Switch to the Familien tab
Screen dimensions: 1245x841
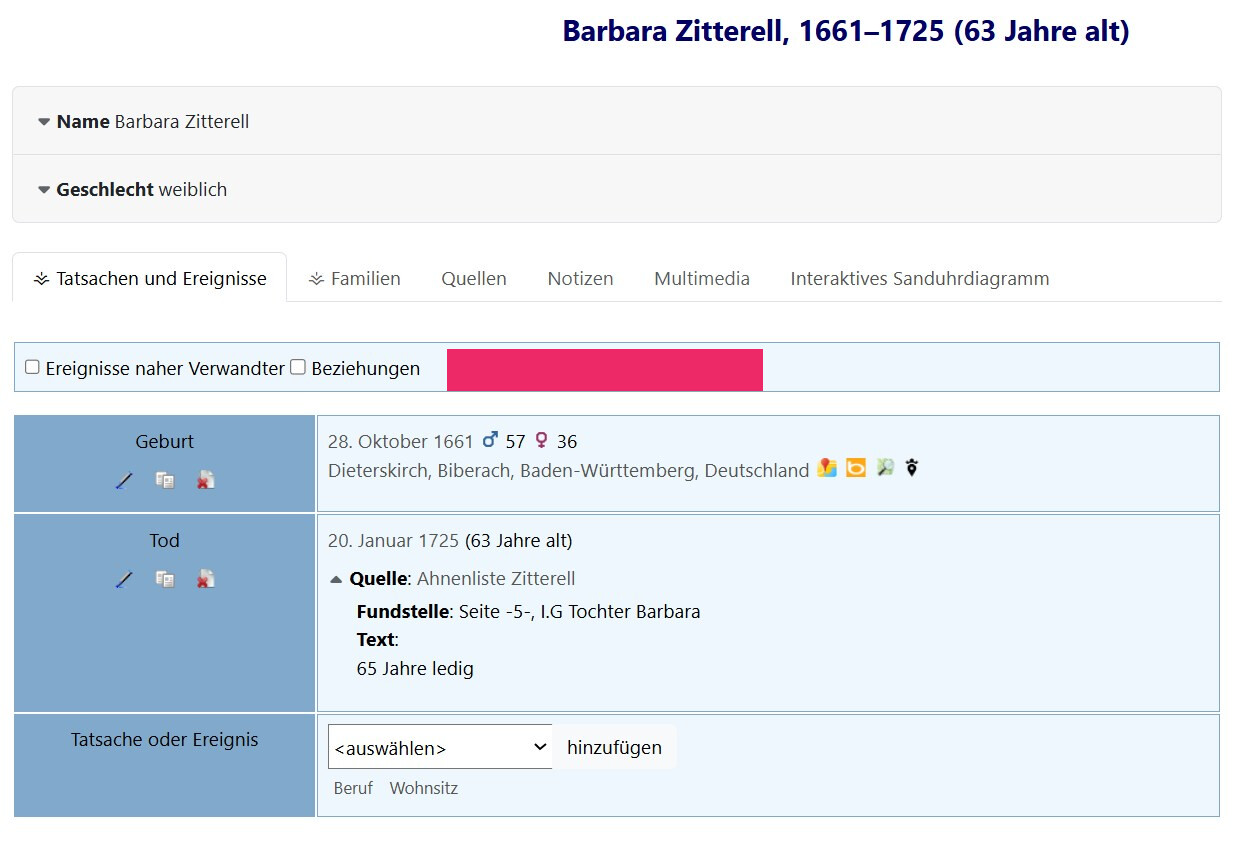pyautogui.click(x=355, y=279)
